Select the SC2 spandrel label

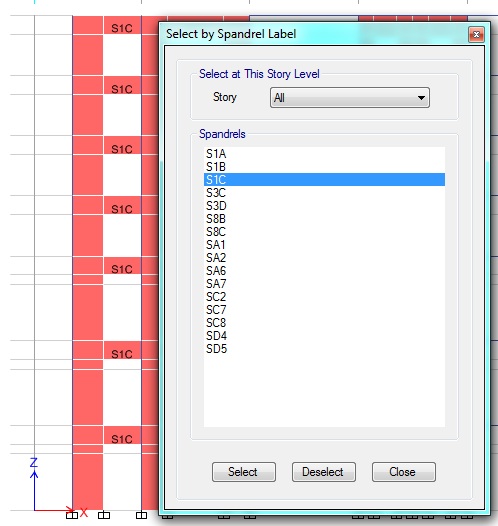point(324,297)
